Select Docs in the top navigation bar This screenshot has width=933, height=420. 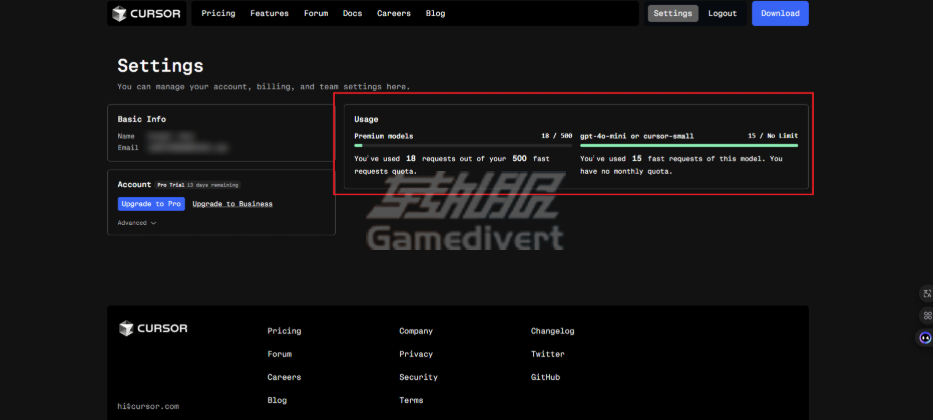pyautogui.click(x=352, y=14)
